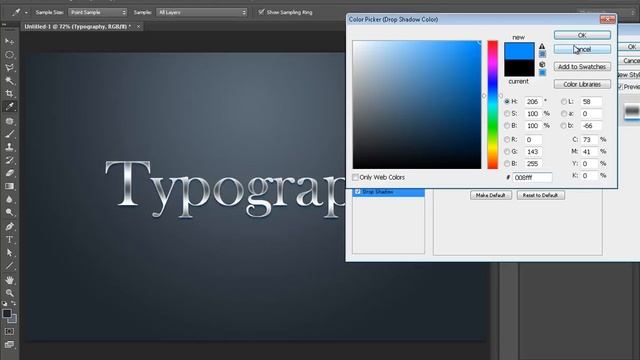Click Add to Swatches
This screenshot has width=640, height=360.
coord(582,67)
